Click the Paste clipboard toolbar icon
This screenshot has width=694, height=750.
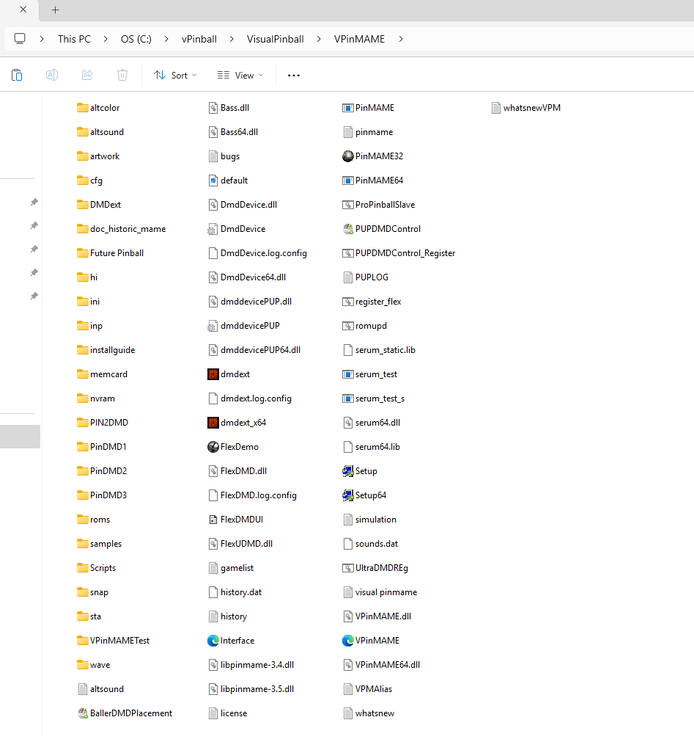[x=17, y=75]
